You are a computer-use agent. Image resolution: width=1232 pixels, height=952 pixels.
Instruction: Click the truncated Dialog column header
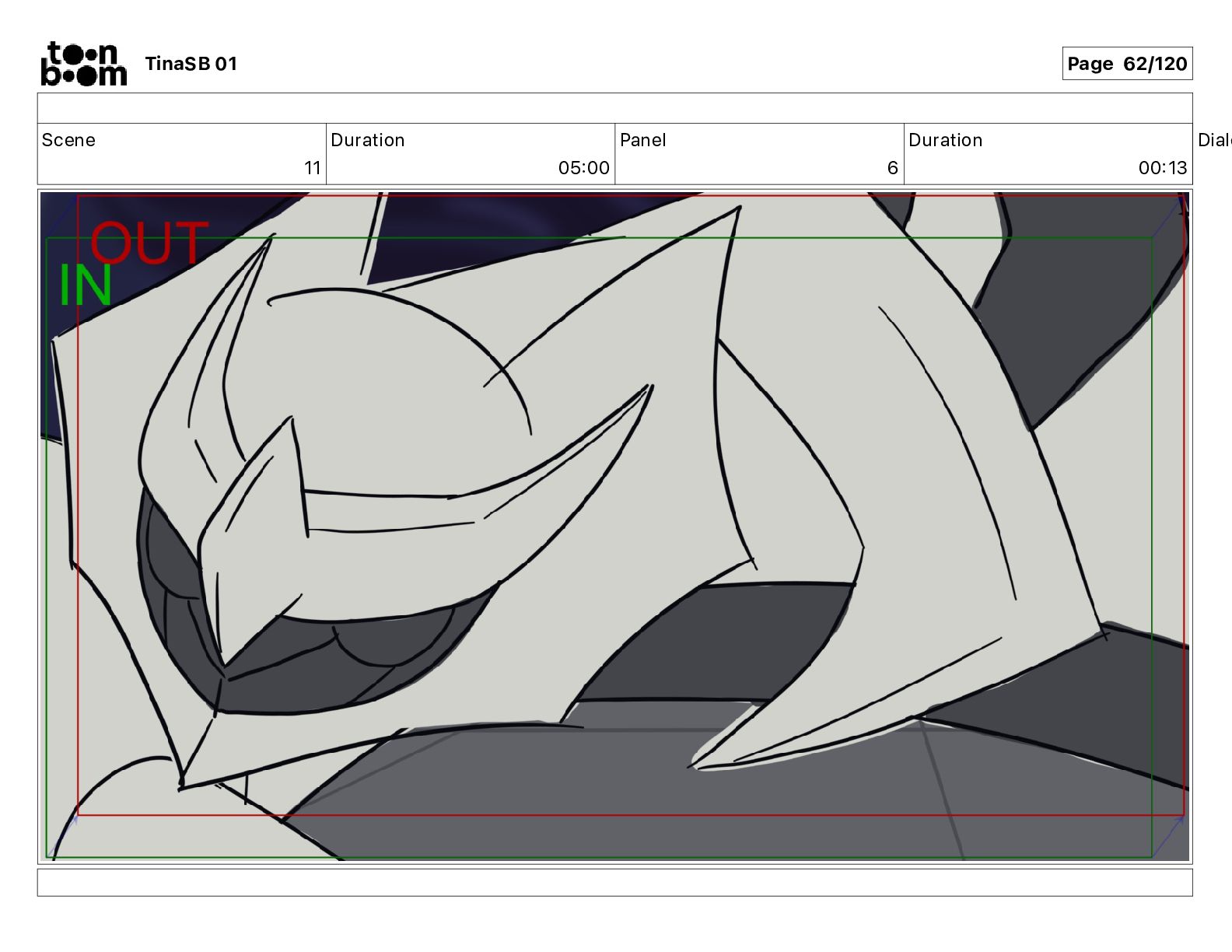tap(1214, 140)
